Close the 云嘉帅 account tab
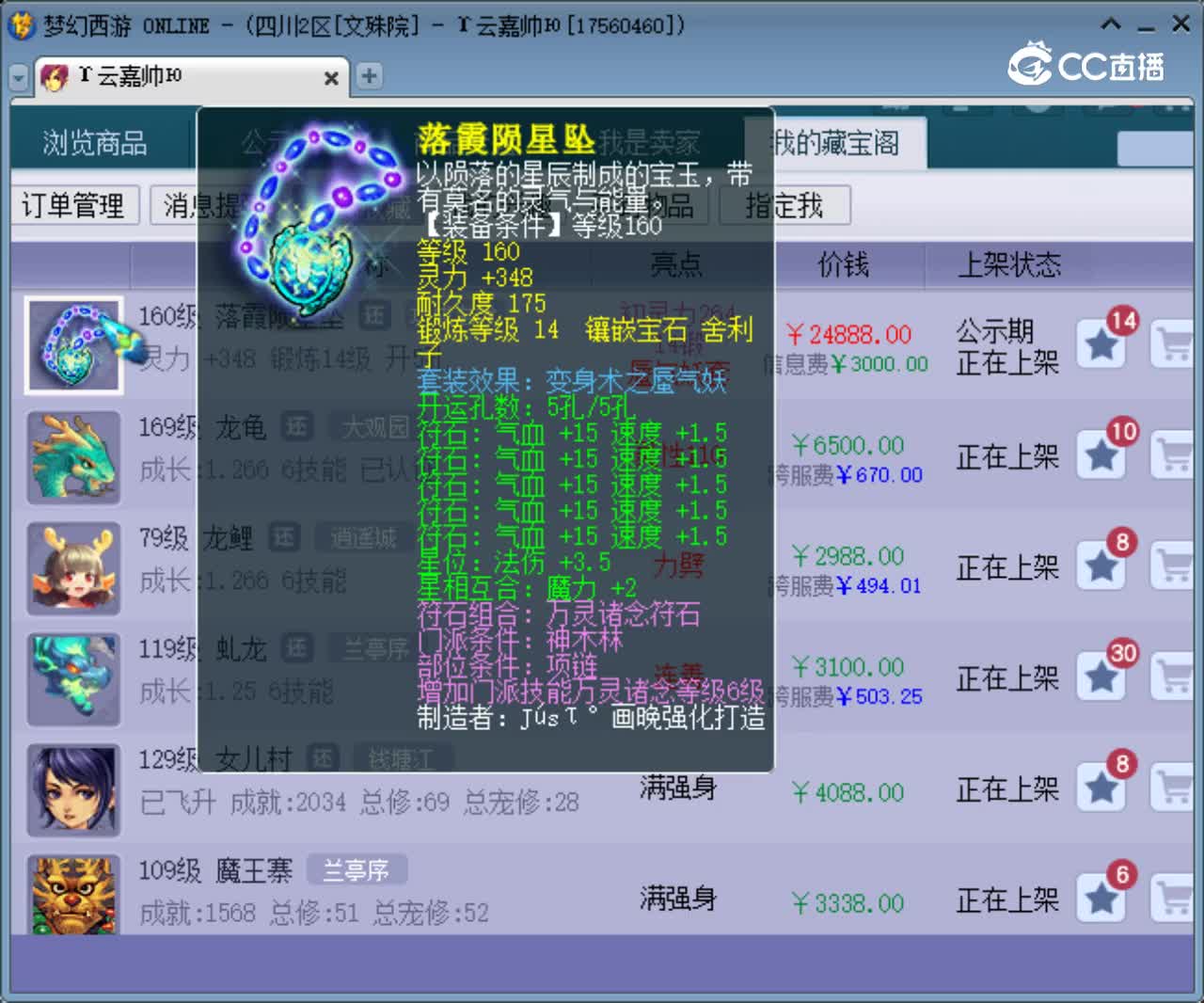1204x1003 pixels. point(331,78)
